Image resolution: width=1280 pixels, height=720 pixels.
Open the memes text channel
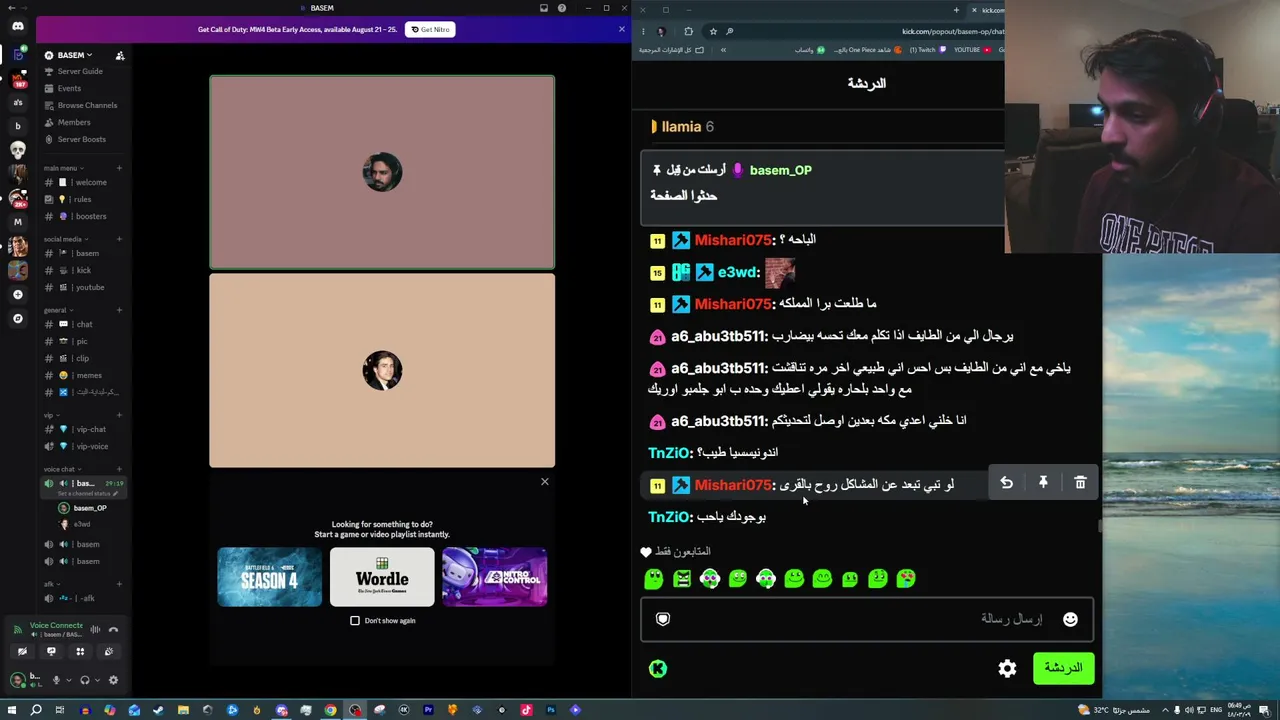82,375
